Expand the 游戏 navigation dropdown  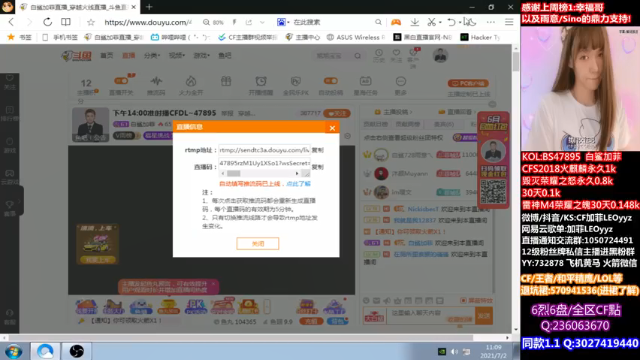click(x=201, y=56)
